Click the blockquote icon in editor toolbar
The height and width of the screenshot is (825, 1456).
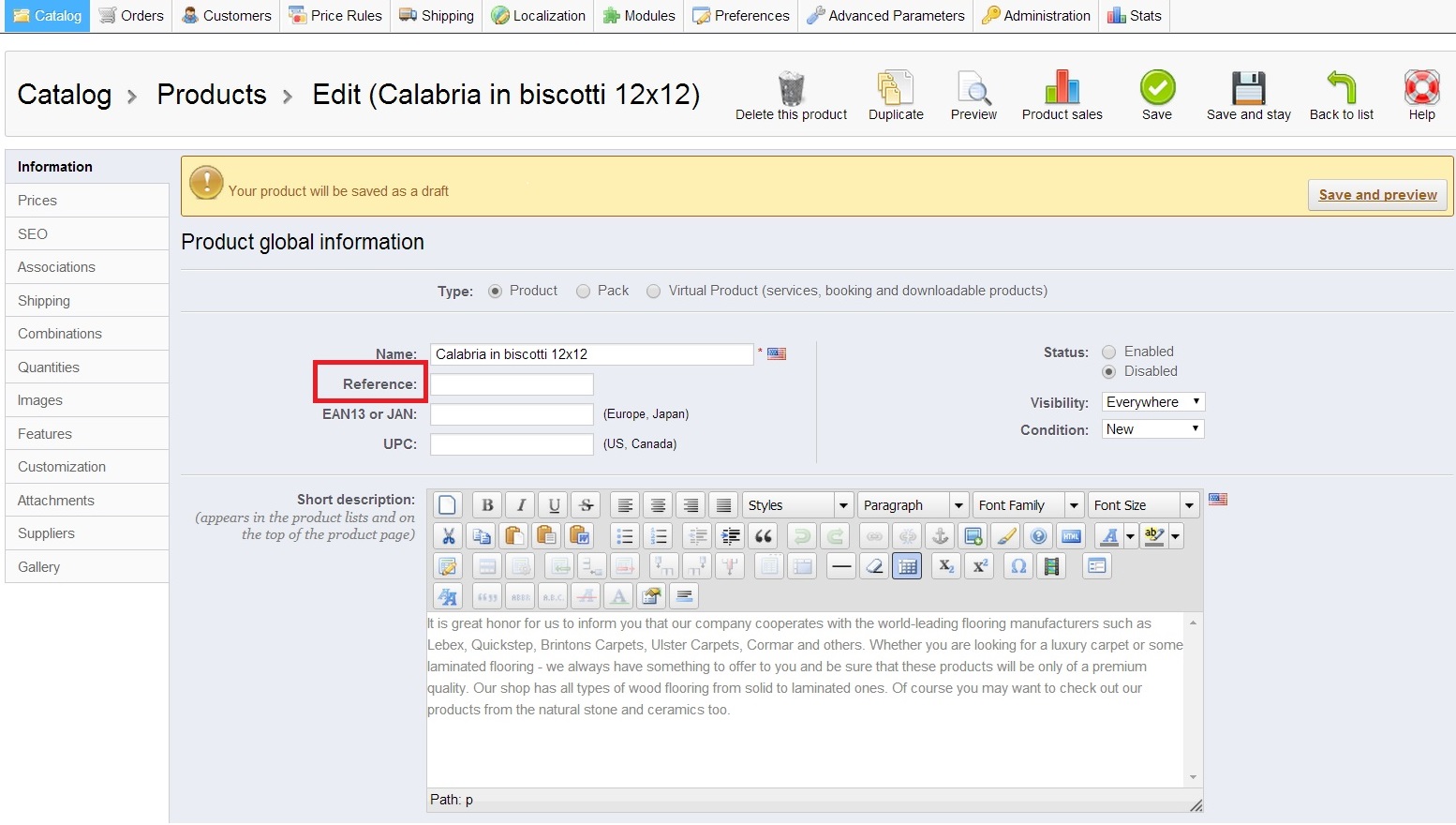(x=764, y=536)
